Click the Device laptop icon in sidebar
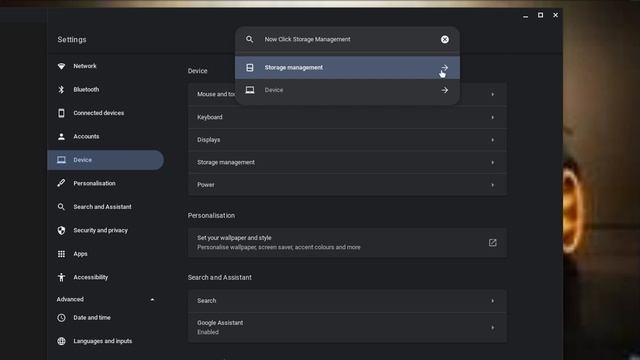The image size is (640, 360). coord(61,160)
